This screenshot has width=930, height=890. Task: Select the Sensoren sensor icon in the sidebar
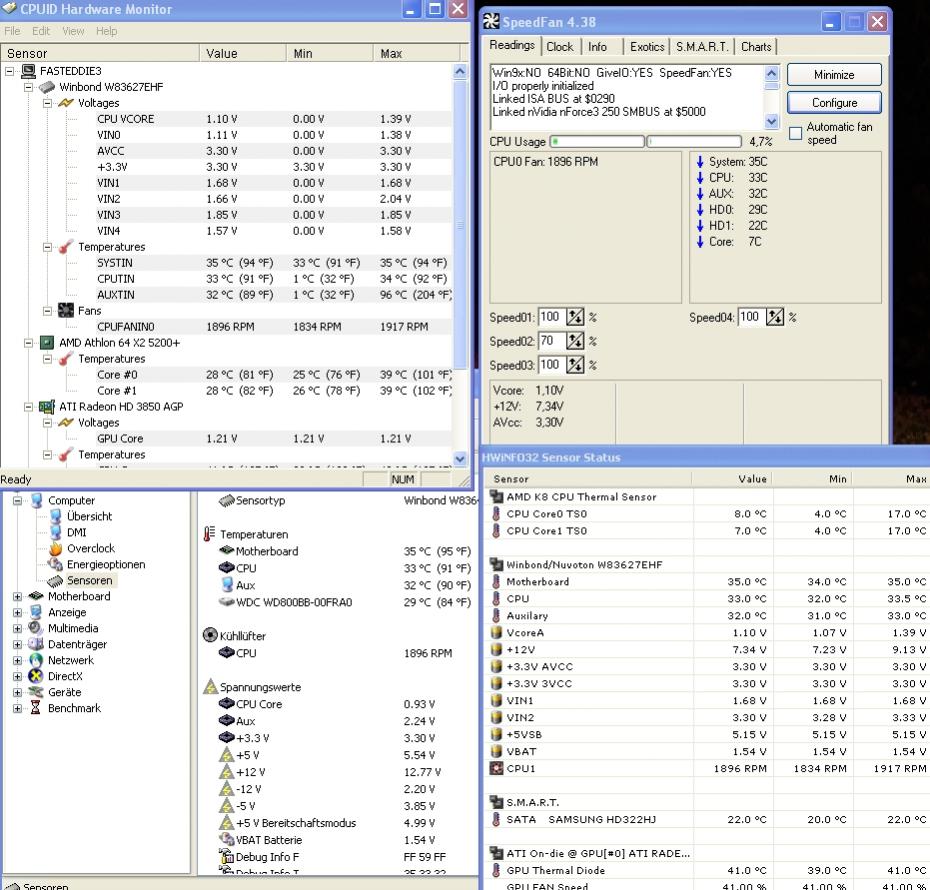55,580
